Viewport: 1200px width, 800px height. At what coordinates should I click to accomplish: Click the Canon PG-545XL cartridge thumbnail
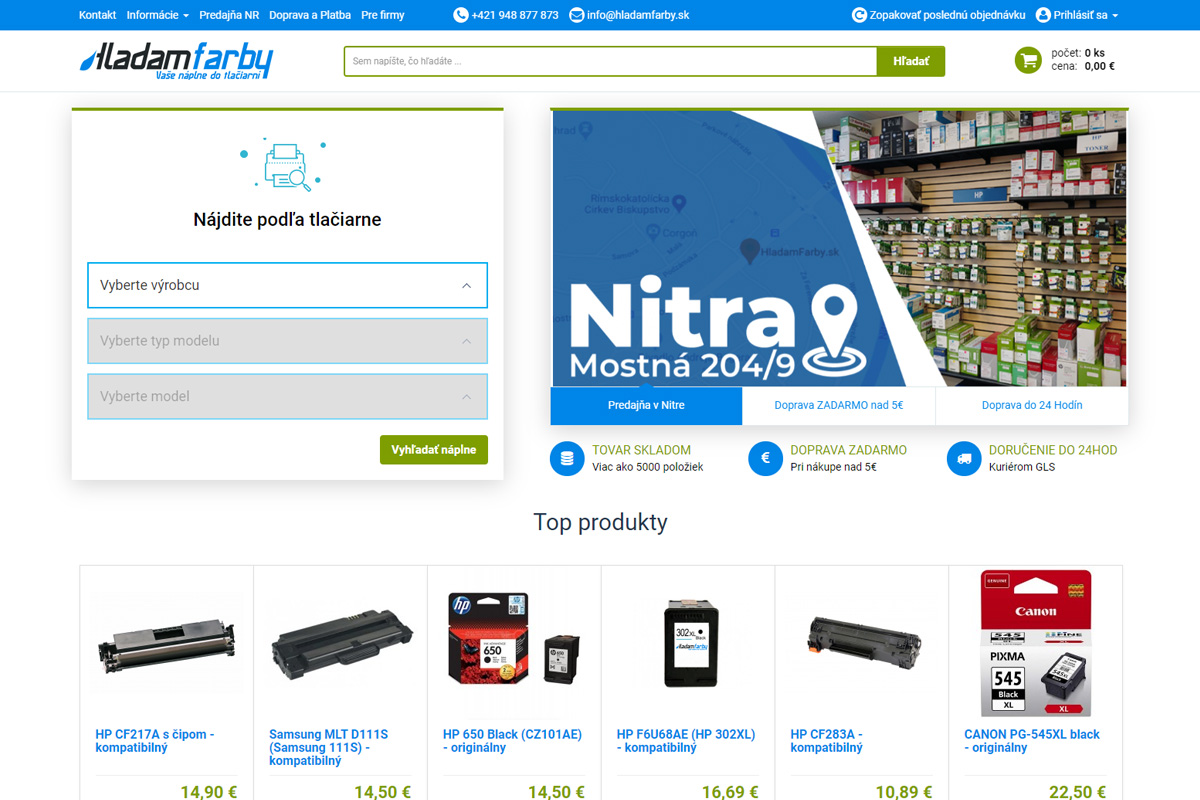point(1036,643)
